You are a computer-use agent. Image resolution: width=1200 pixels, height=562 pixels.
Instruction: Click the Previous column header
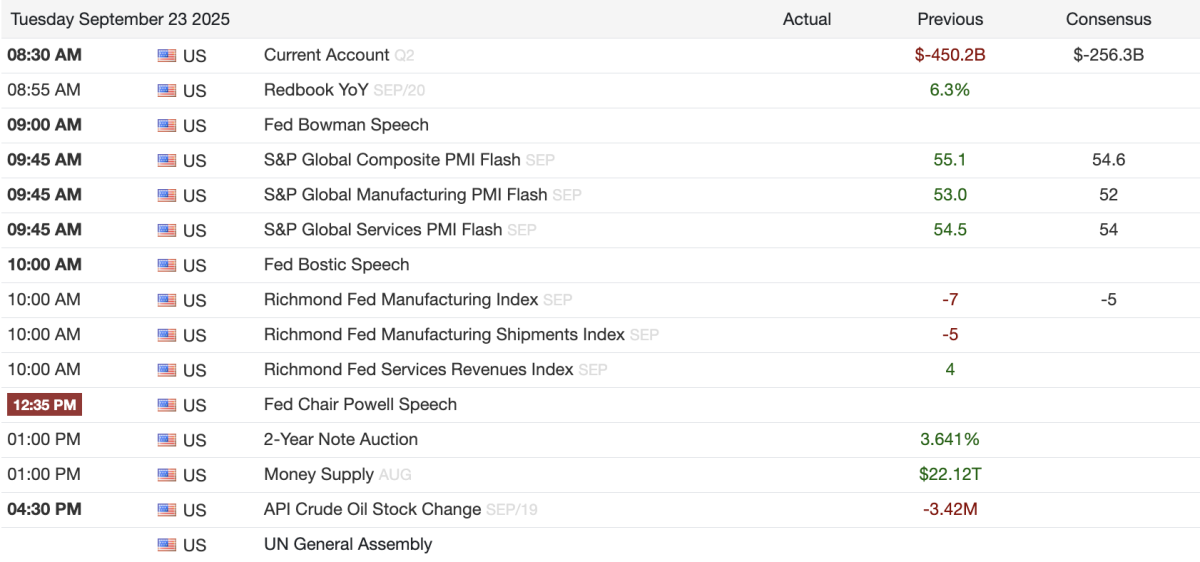[x=950, y=19]
